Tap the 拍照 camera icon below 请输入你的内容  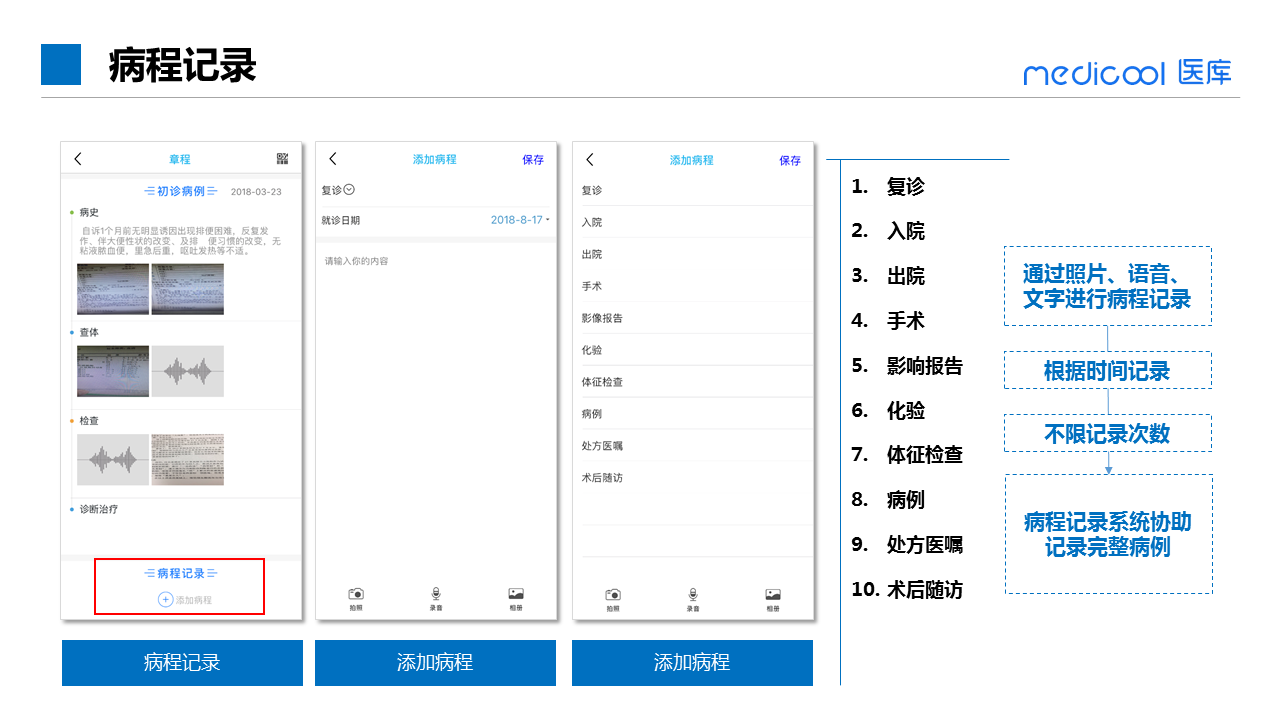[356, 595]
